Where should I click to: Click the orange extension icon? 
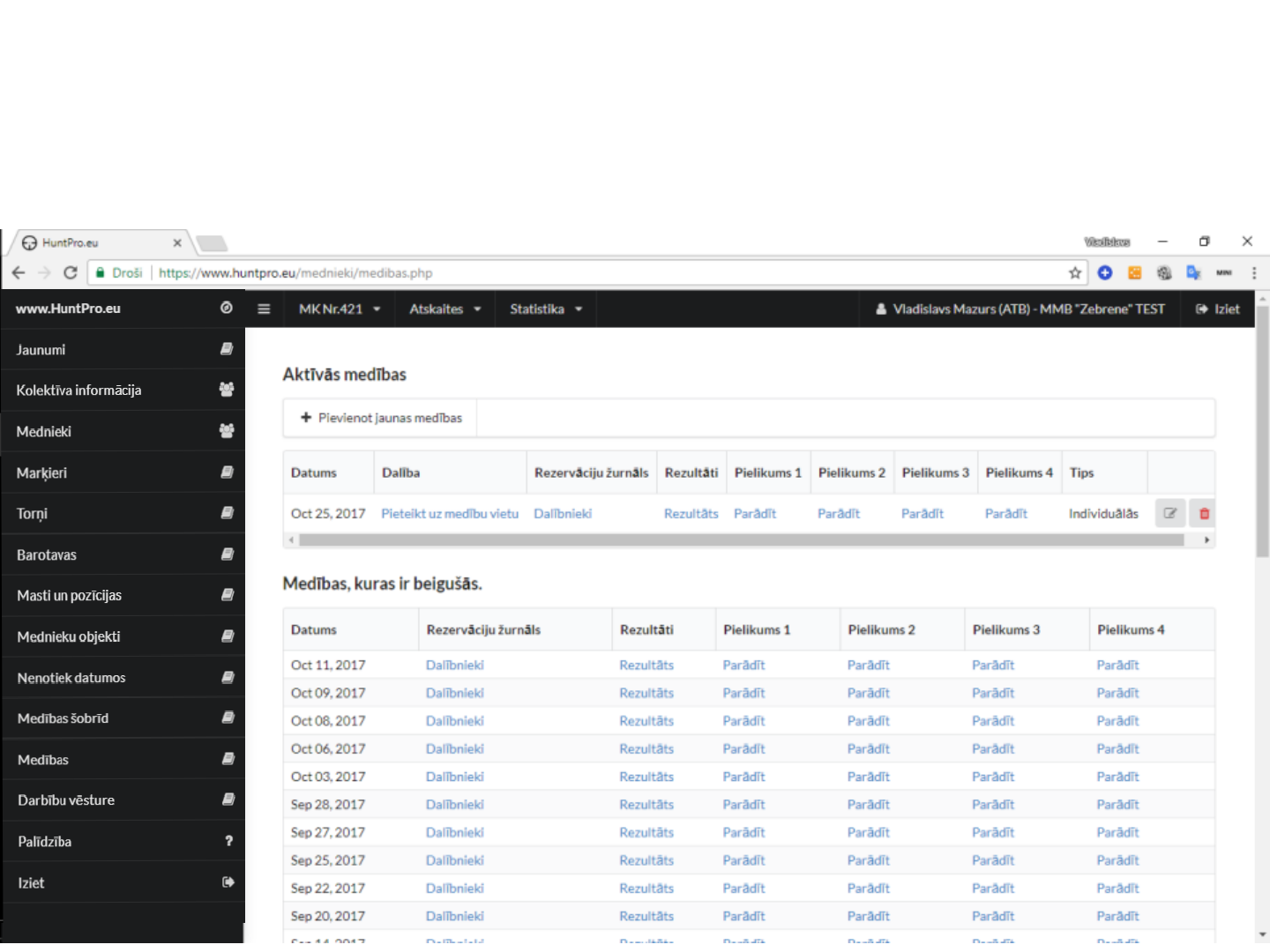1135,273
